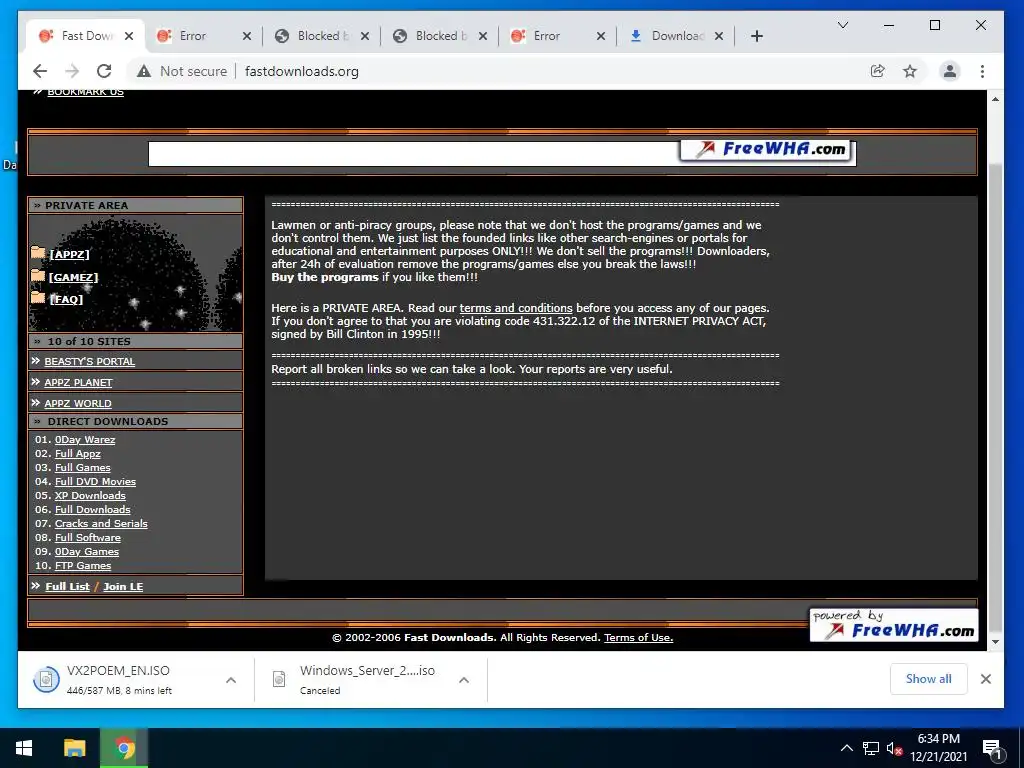Reload the fastdownloads.org page
The height and width of the screenshot is (768, 1024).
(x=104, y=71)
